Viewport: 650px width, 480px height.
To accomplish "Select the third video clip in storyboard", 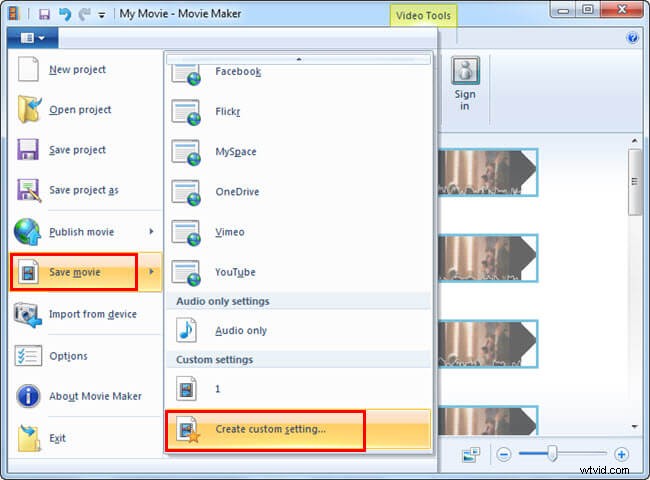I will pos(488,344).
